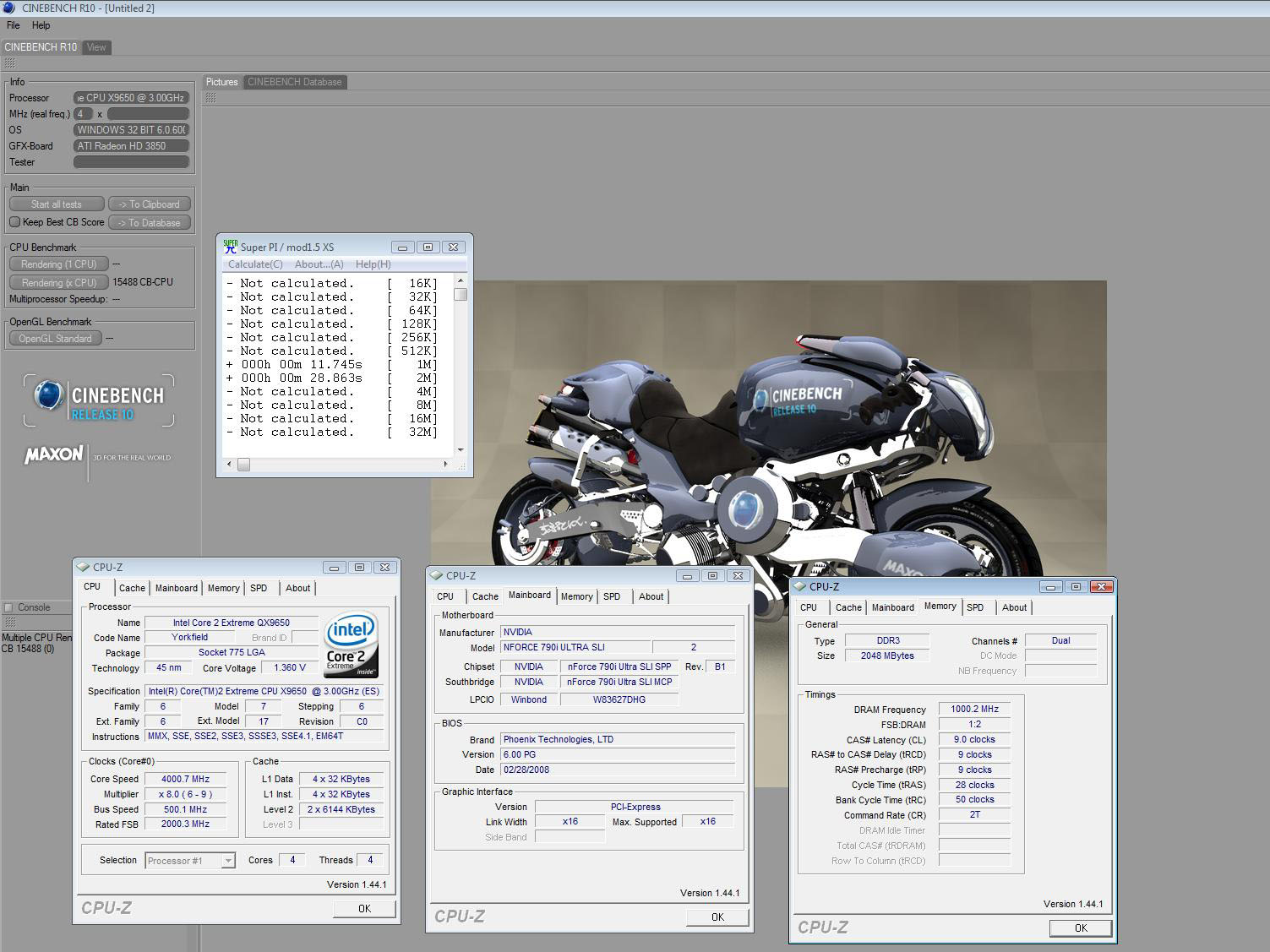Click OK in the right CPU-Z window
The height and width of the screenshot is (952, 1270).
(1081, 928)
